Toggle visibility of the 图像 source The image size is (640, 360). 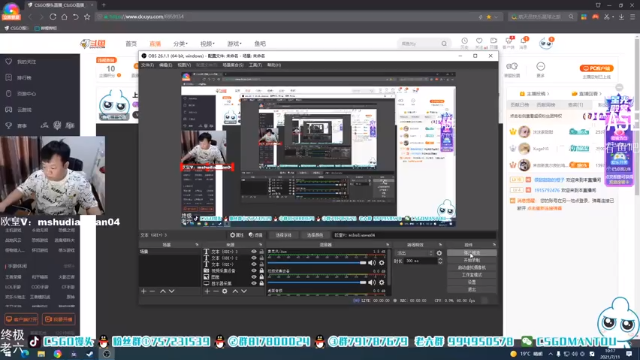click(x=254, y=277)
